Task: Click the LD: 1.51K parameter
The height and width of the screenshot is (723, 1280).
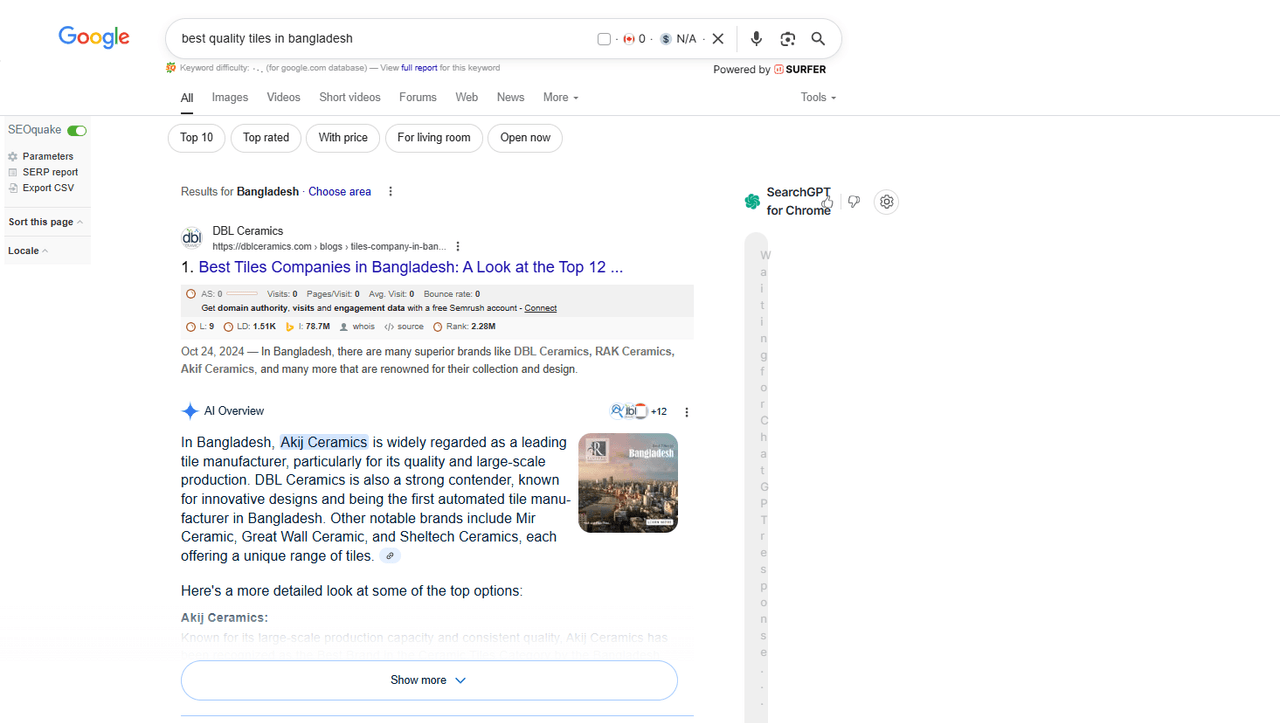Action: [x=250, y=327]
